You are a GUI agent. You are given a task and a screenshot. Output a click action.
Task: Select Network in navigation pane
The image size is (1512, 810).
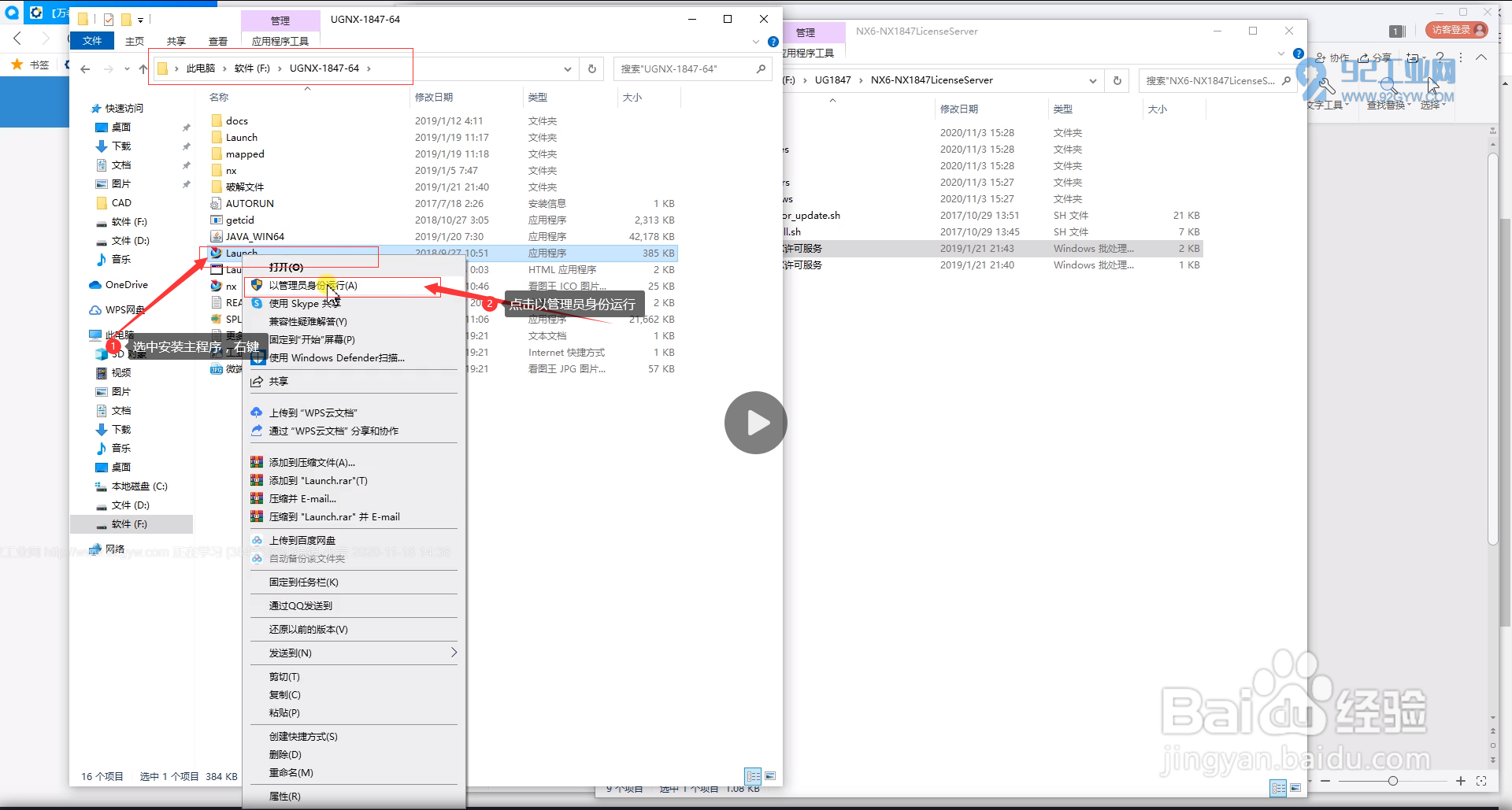114,549
